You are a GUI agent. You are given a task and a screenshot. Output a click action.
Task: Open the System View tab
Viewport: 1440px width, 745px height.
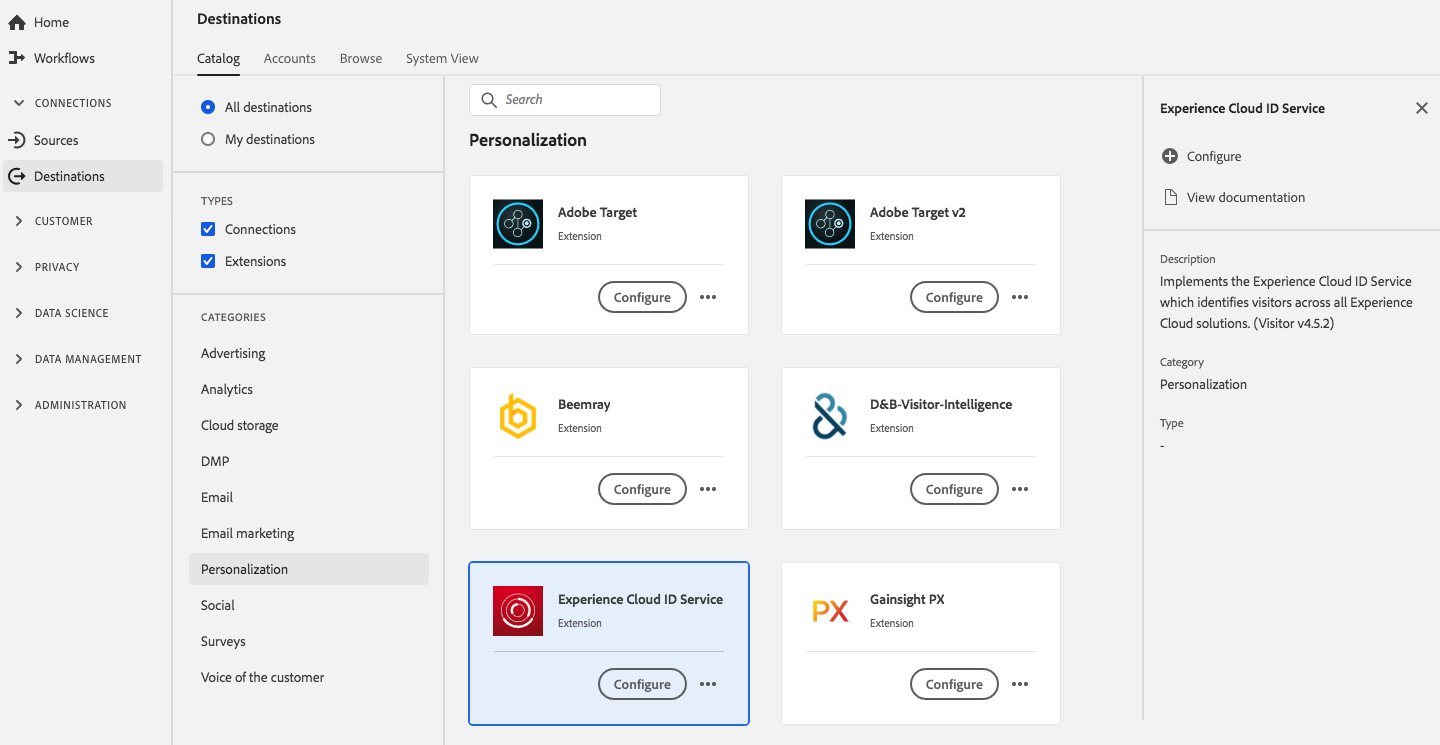tap(442, 59)
